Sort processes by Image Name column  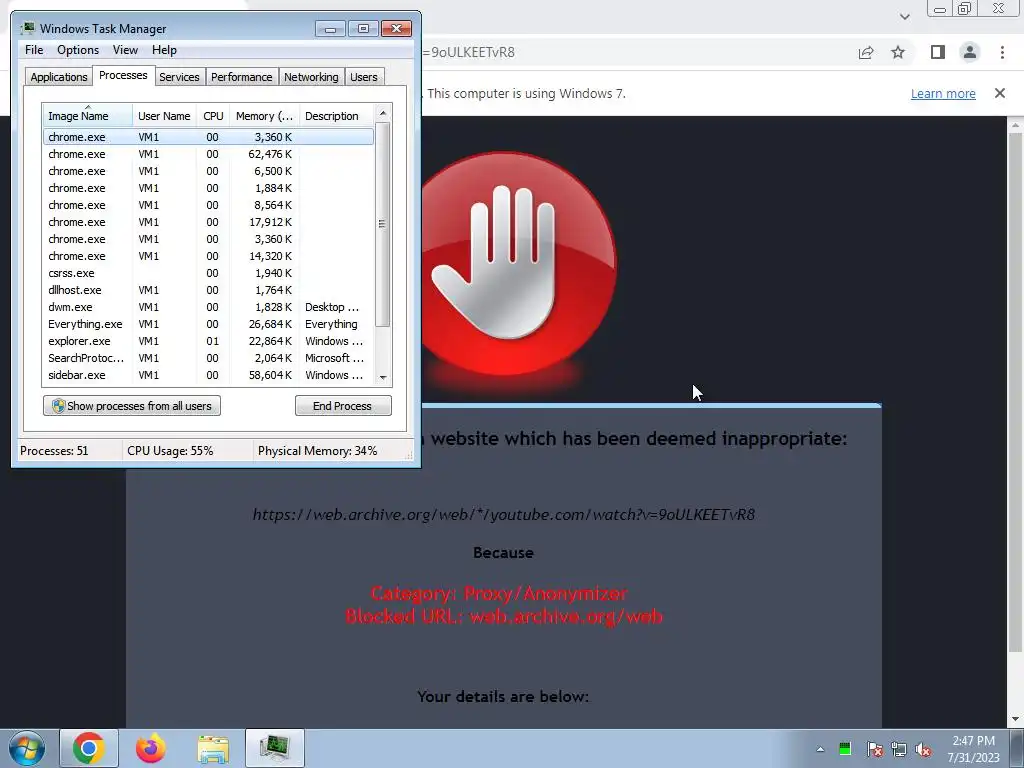pyautogui.click(x=88, y=116)
